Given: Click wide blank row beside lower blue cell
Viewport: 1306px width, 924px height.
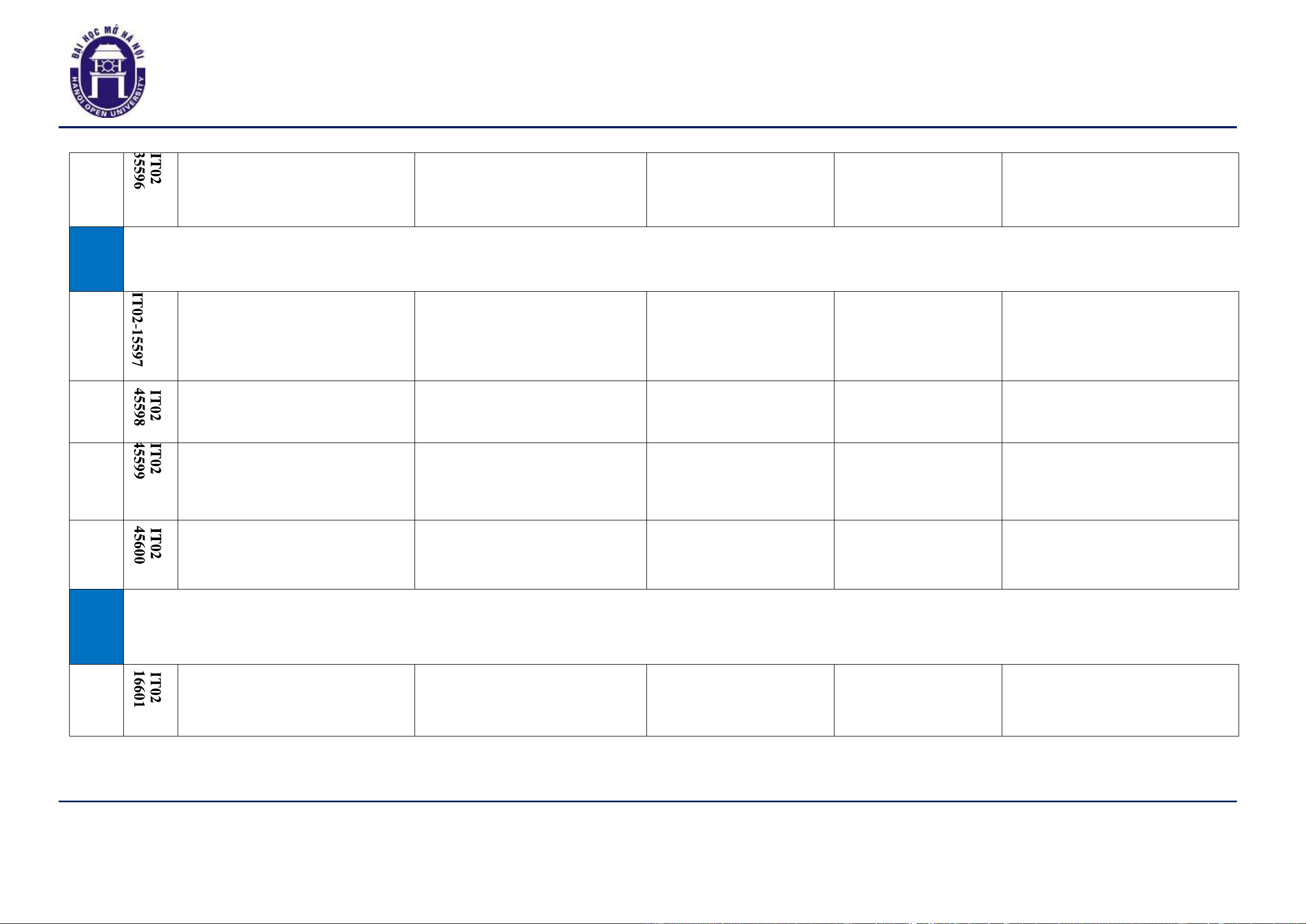Looking at the screenshot, I should coord(680,626).
